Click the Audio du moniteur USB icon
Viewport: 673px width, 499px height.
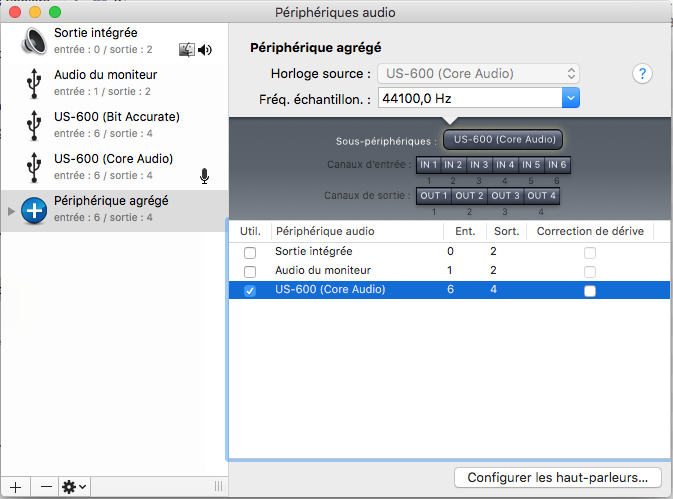click(x=34, y=83)
